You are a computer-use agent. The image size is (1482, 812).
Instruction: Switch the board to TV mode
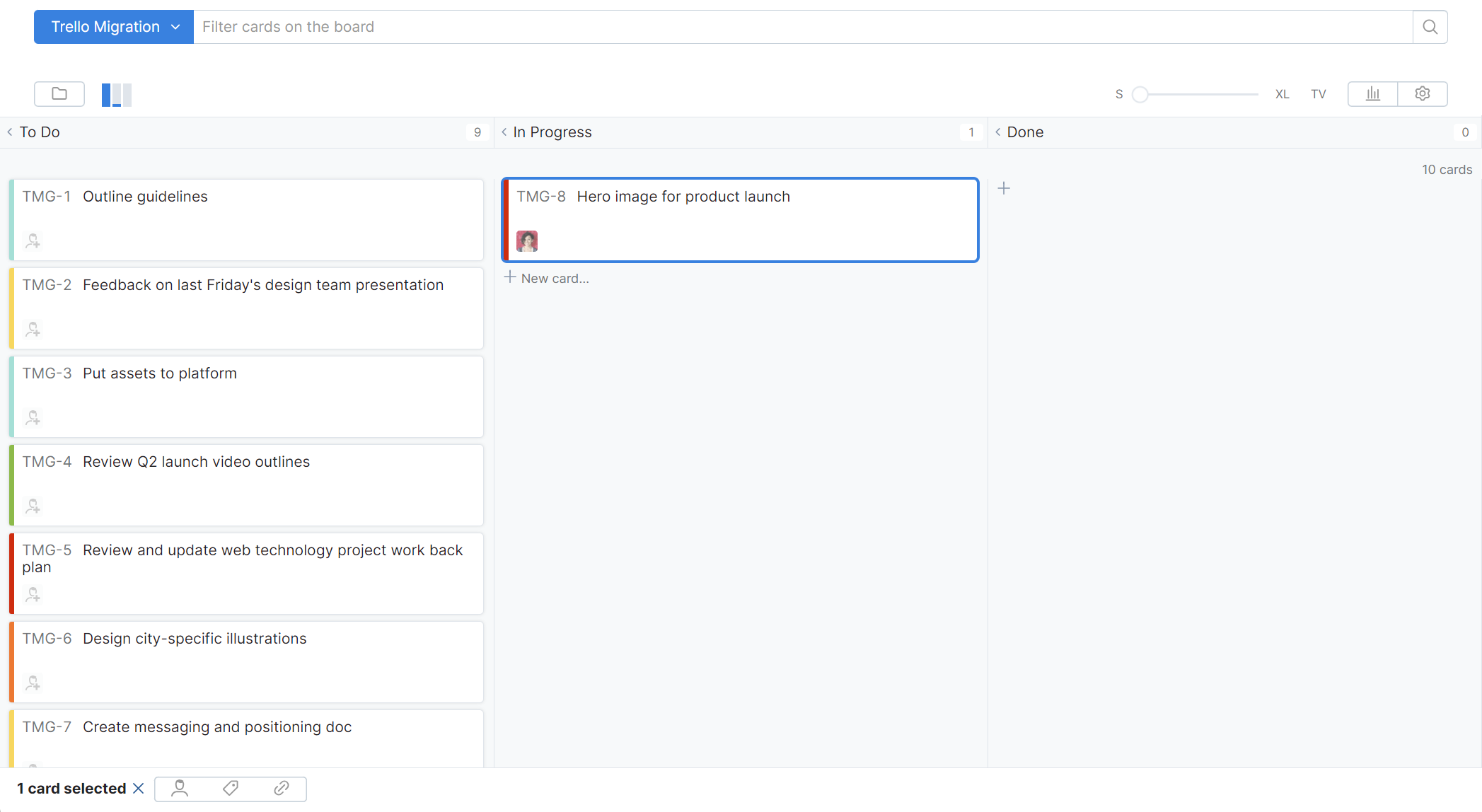point(1318,94)
